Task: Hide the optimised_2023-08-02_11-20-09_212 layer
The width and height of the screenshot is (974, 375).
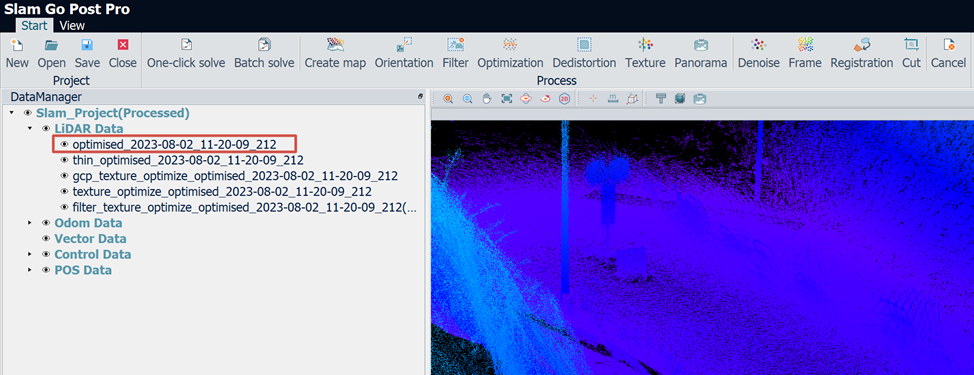Action: click(65, 144)
